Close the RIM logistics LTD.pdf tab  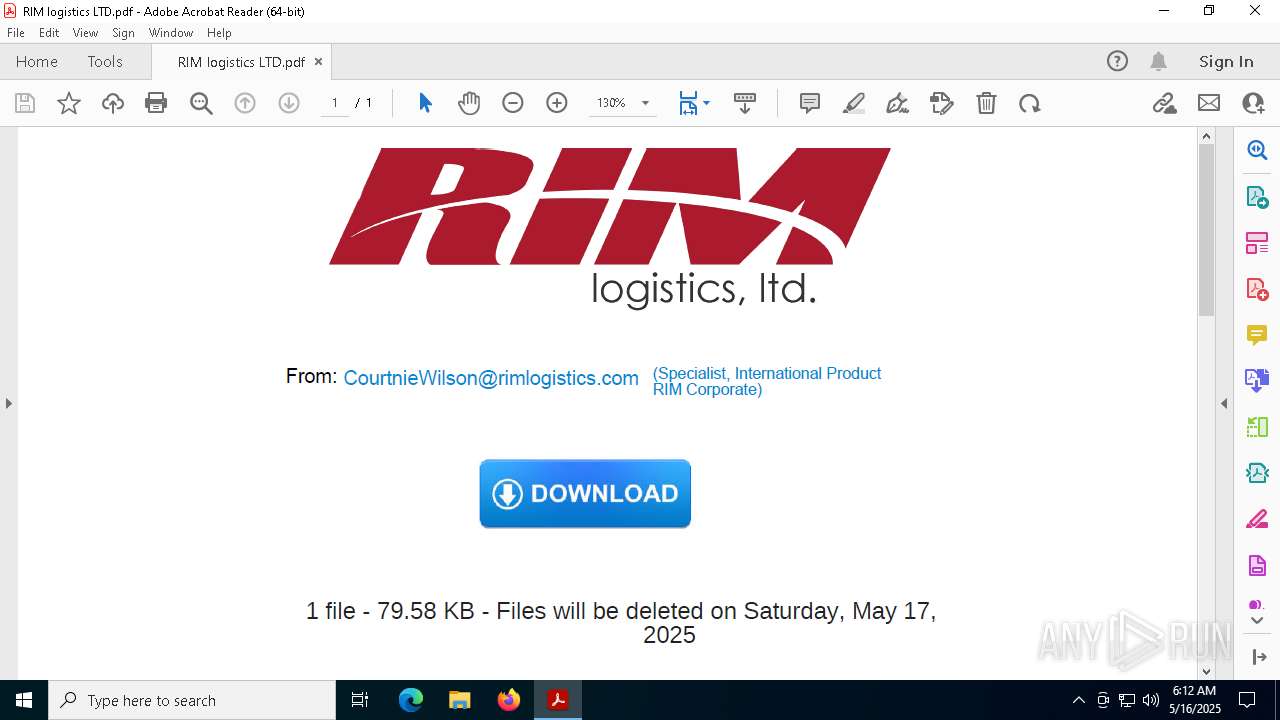tap(318, 61)
